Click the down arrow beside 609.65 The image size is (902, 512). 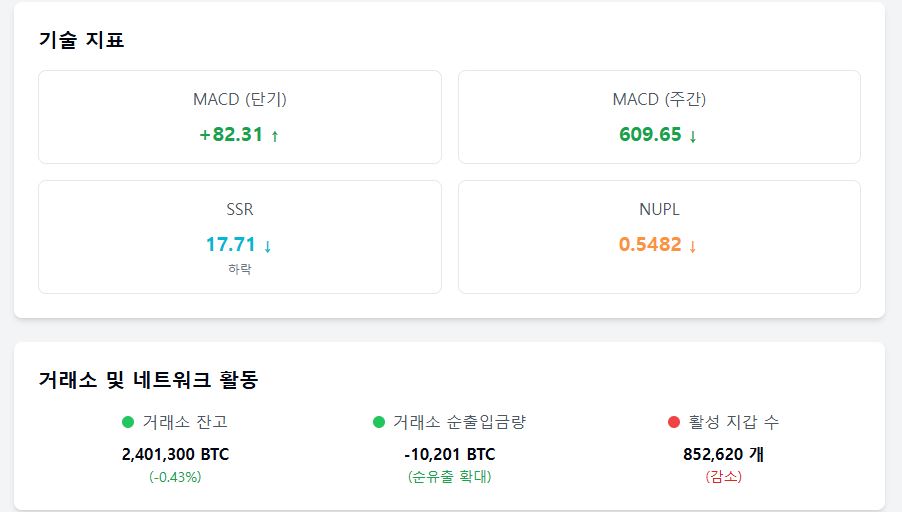point(693,136)
